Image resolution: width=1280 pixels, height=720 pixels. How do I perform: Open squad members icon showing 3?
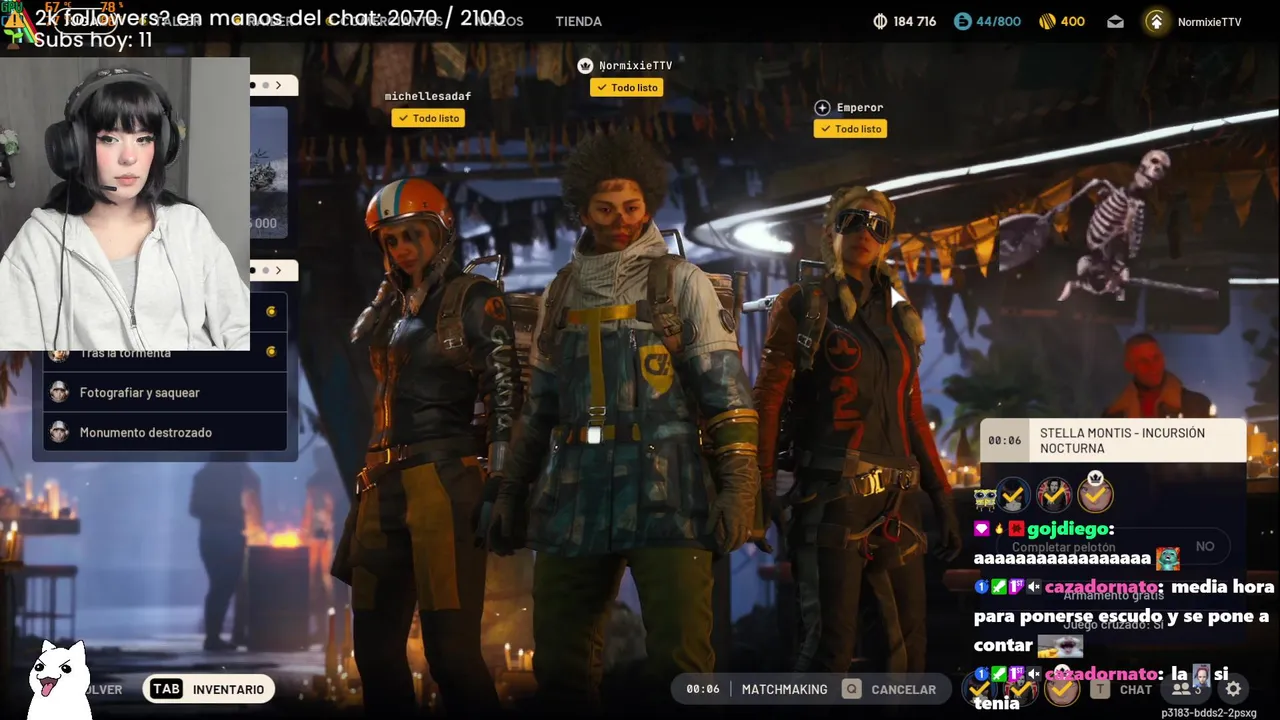point(1185,689)
